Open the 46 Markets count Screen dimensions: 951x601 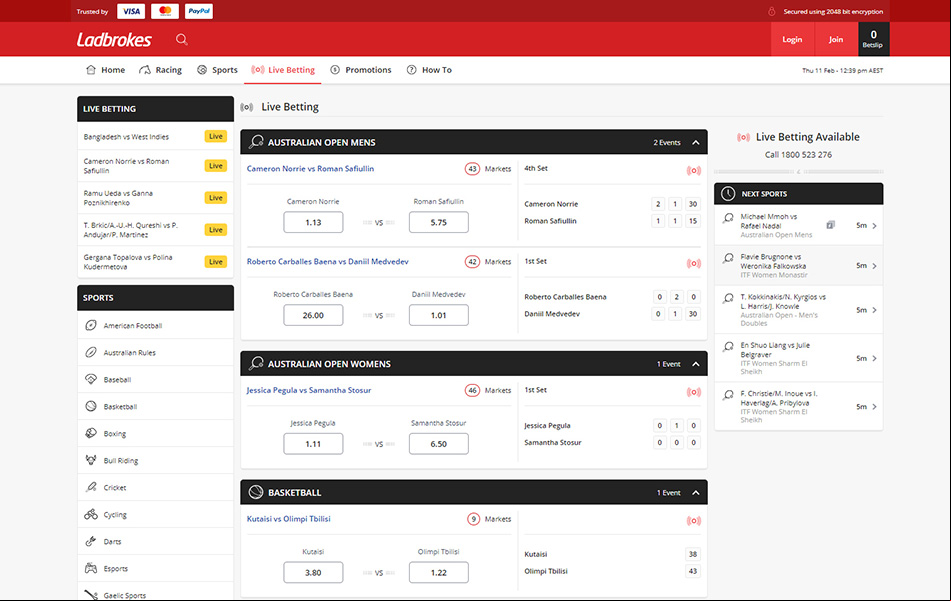[x=472, y=390]
